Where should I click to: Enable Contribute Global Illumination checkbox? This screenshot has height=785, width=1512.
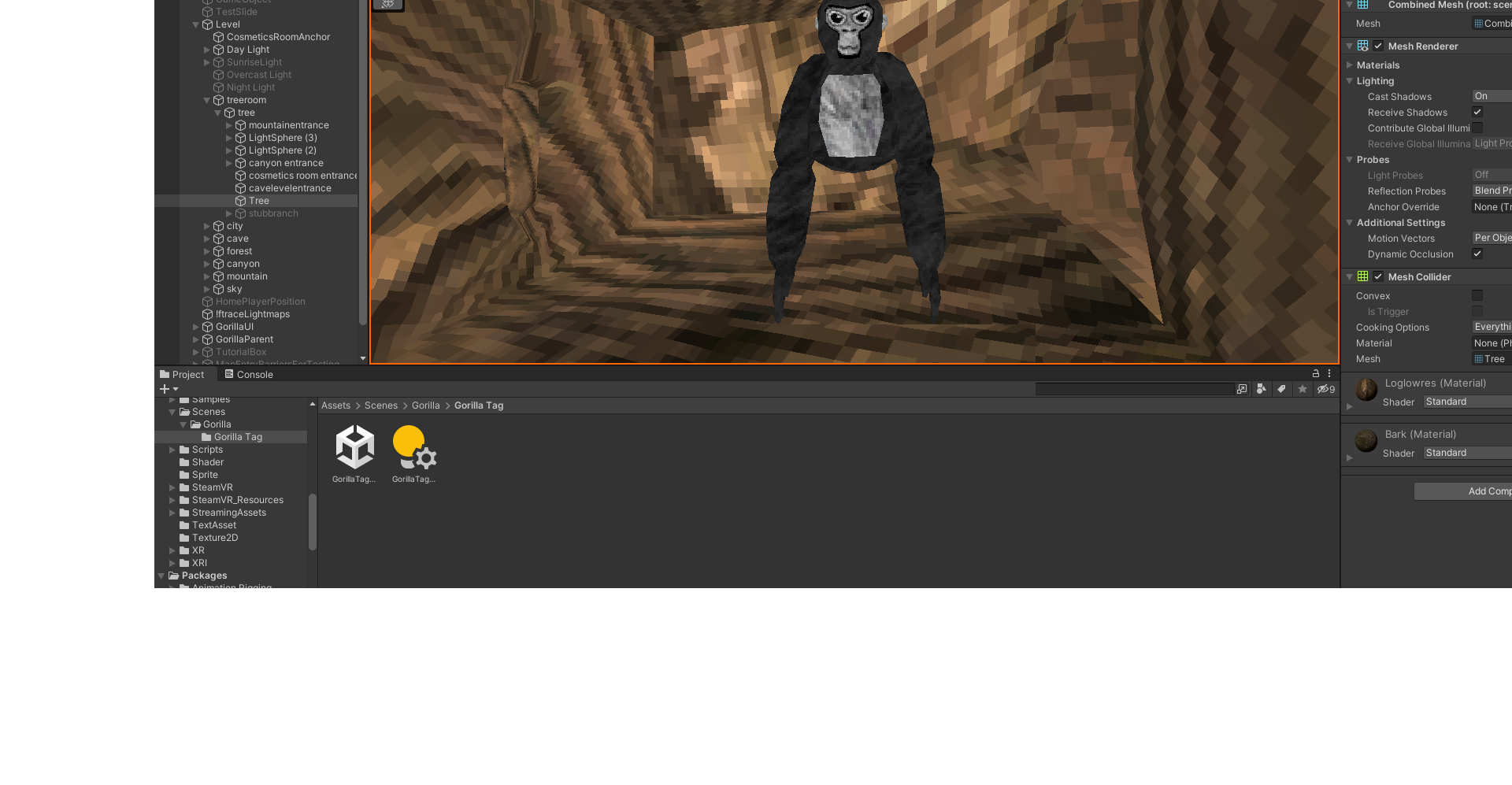(1477, 128)
